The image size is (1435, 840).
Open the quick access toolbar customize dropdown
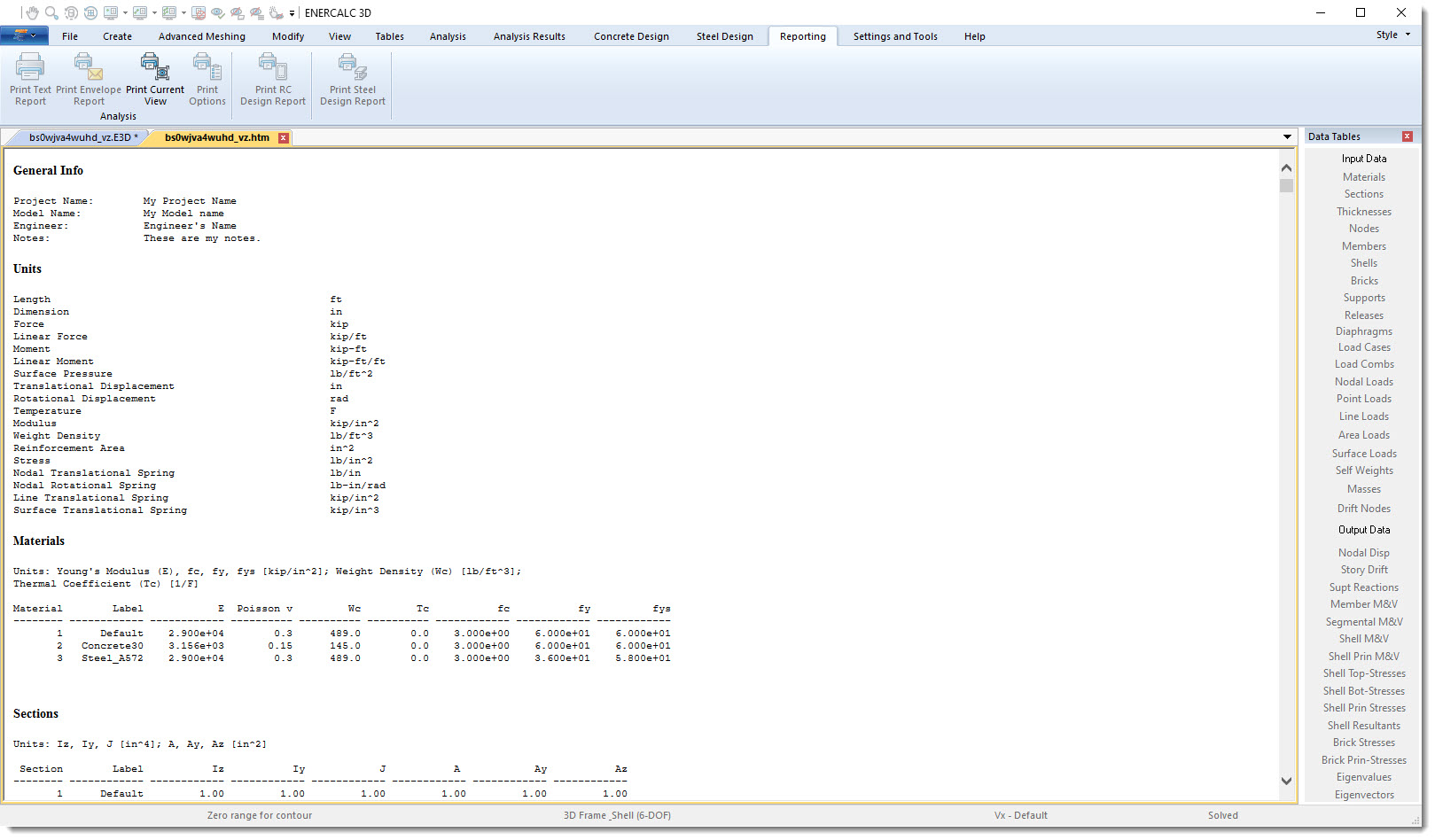pyautogui.click(x=291, y=13)
